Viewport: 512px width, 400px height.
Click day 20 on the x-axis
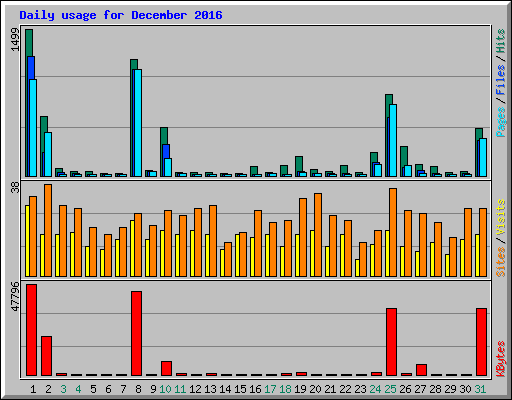coord(315,389)
